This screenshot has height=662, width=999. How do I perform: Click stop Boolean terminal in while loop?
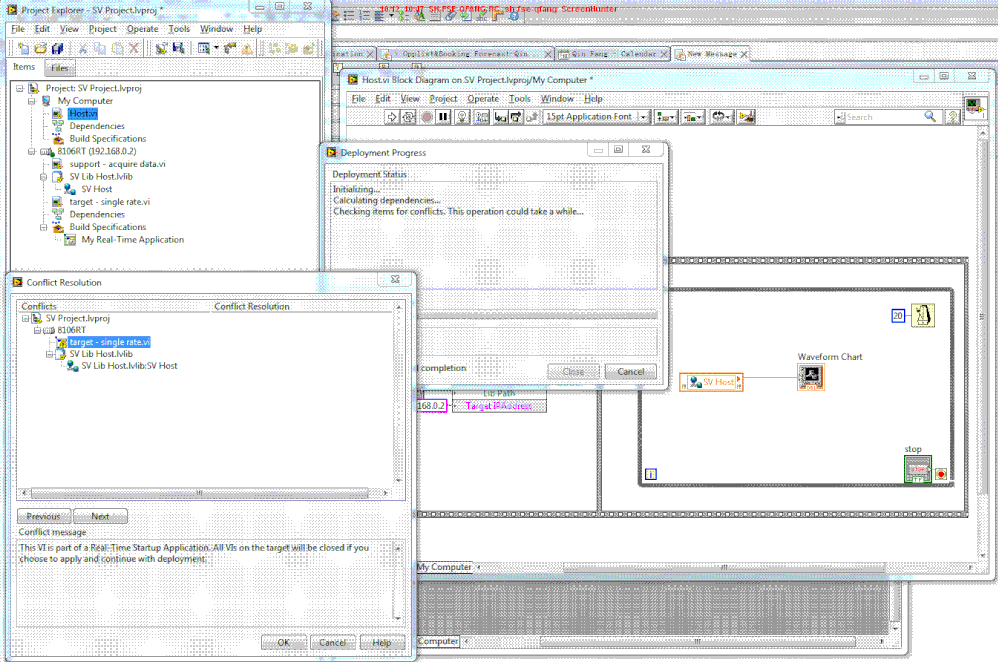(917, 469)
